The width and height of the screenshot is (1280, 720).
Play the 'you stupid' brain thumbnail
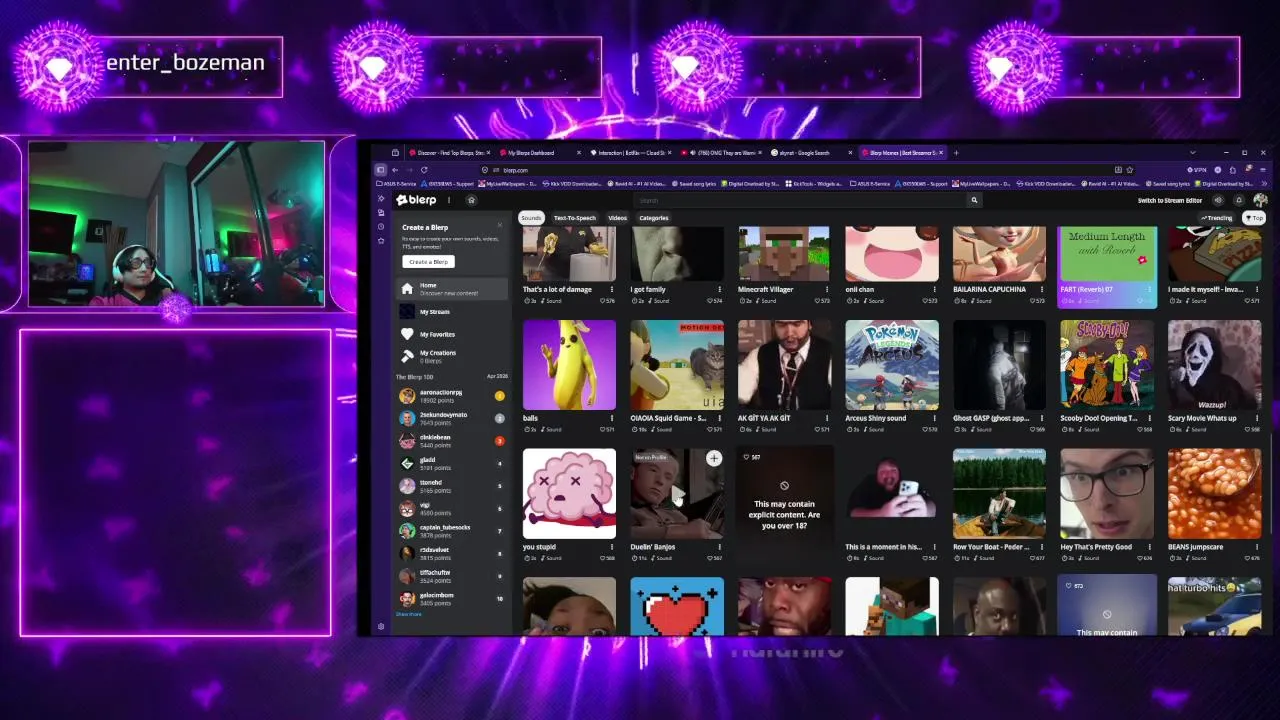[569, 494]
